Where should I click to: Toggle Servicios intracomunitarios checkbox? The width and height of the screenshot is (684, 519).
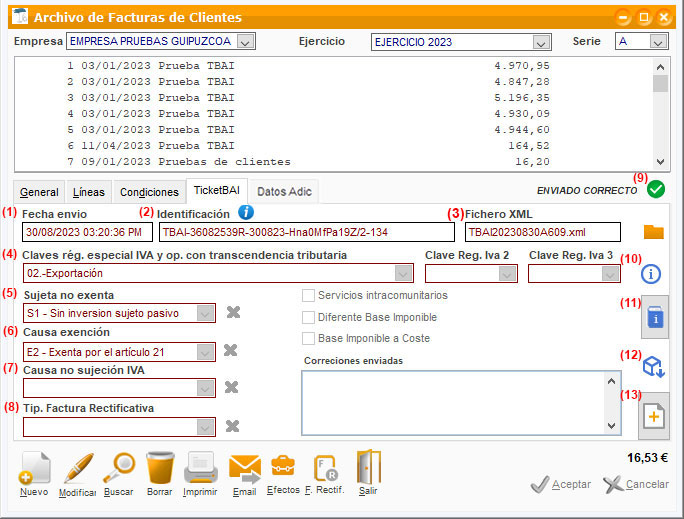tap(308, 295)
